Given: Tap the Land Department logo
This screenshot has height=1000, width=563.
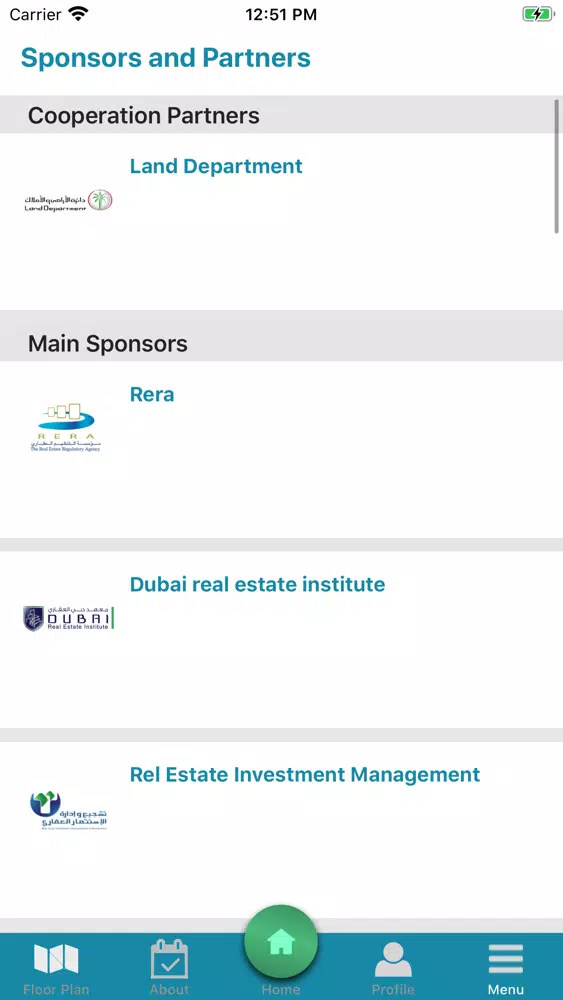Looking at the screenshot, I should tap(68, 200).
